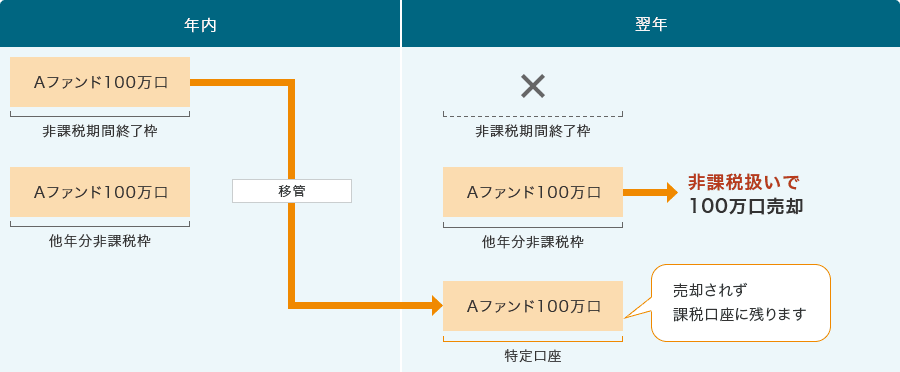The image size is (900, 372).
Task: Select the 年内 header column
Action: pyautogui.click(x=200, y=24)
